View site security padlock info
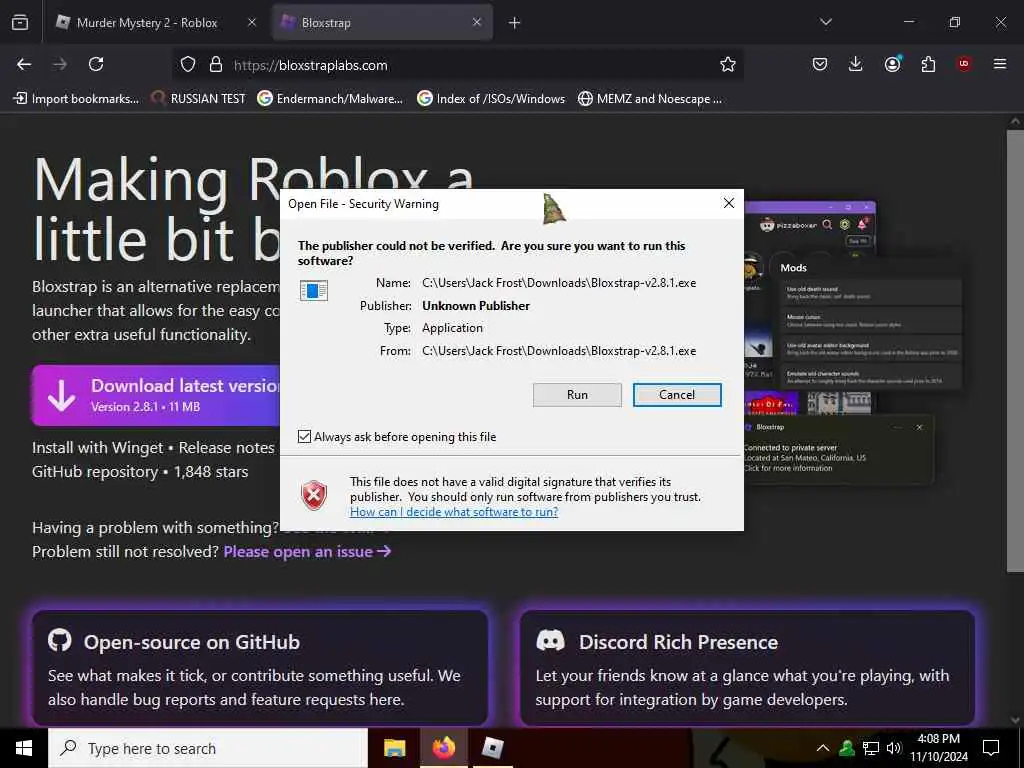The width and height of the screenshot is (1024, 768). 216,65
